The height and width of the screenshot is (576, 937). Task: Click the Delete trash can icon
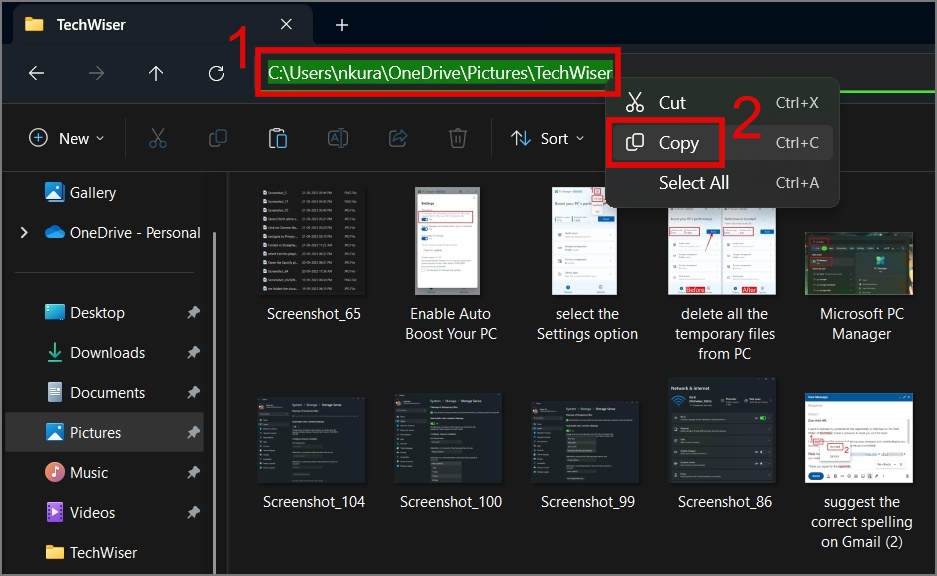click(458, 139)
